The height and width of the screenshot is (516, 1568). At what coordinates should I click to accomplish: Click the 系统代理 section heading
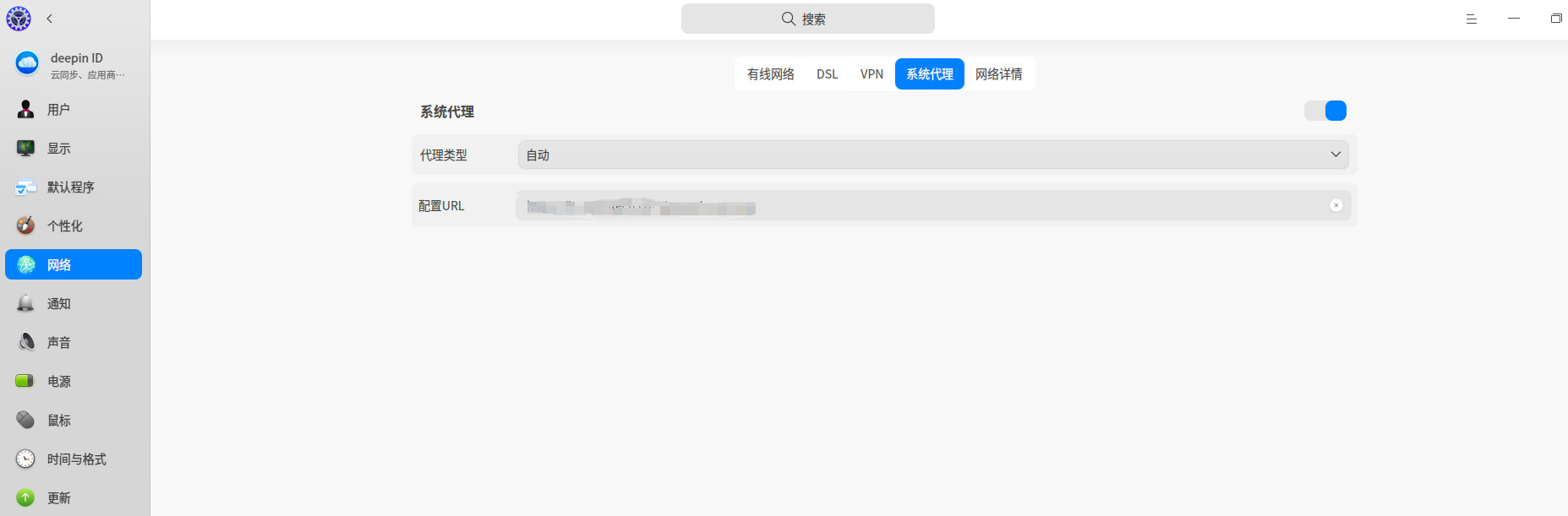point(447,111)
